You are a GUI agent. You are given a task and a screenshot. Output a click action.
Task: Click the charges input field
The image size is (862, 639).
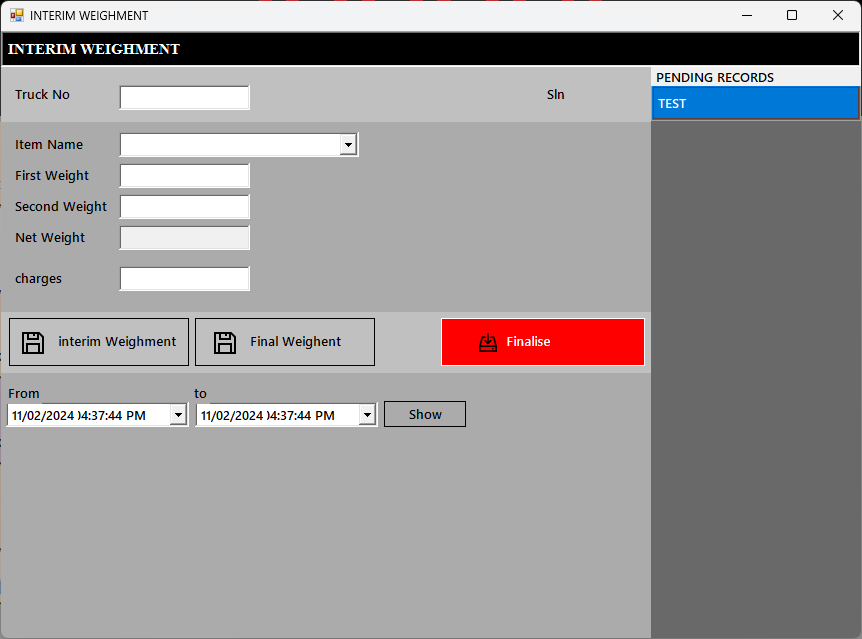coord(184,279)
